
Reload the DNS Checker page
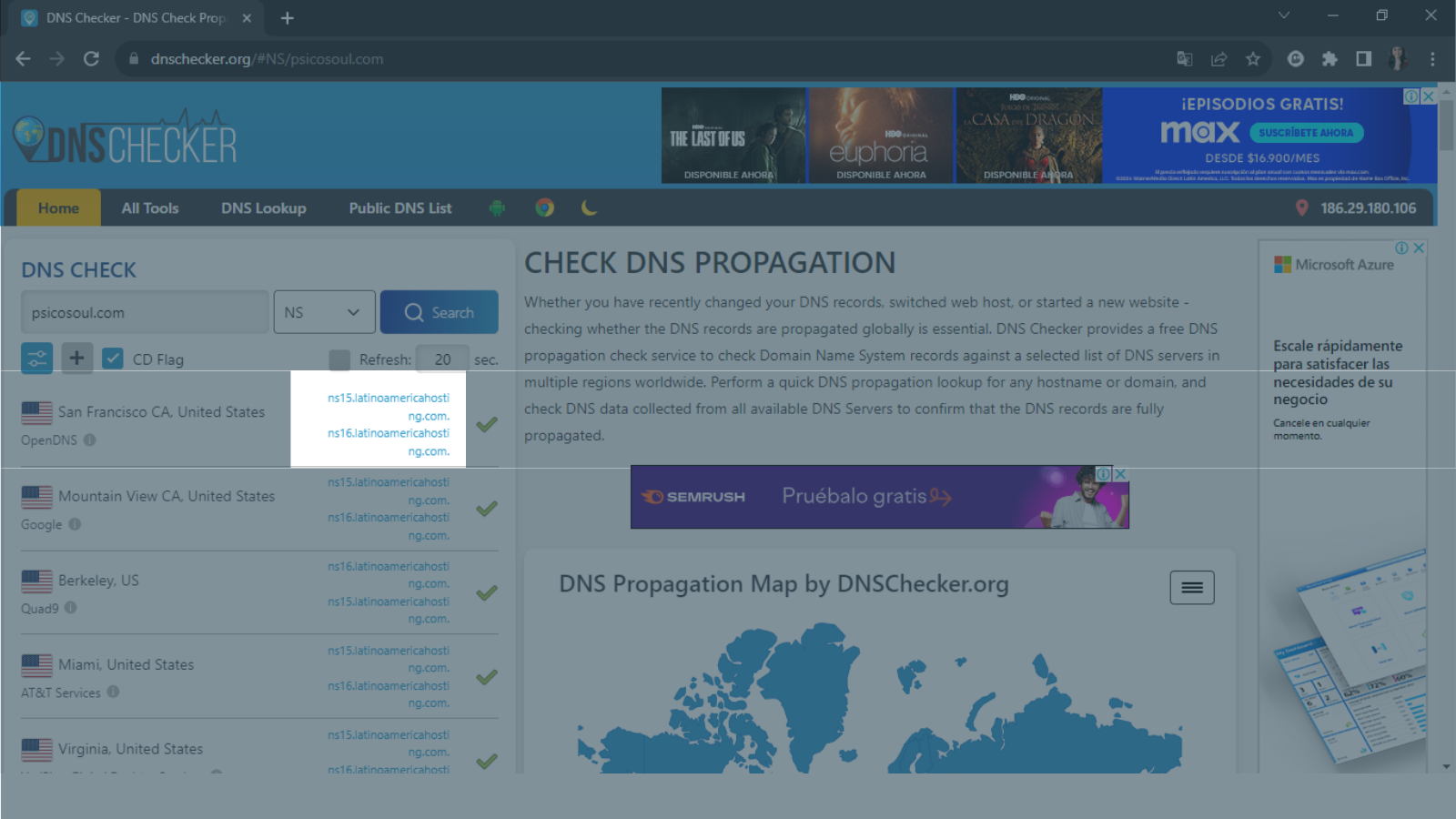click(91, 58)
